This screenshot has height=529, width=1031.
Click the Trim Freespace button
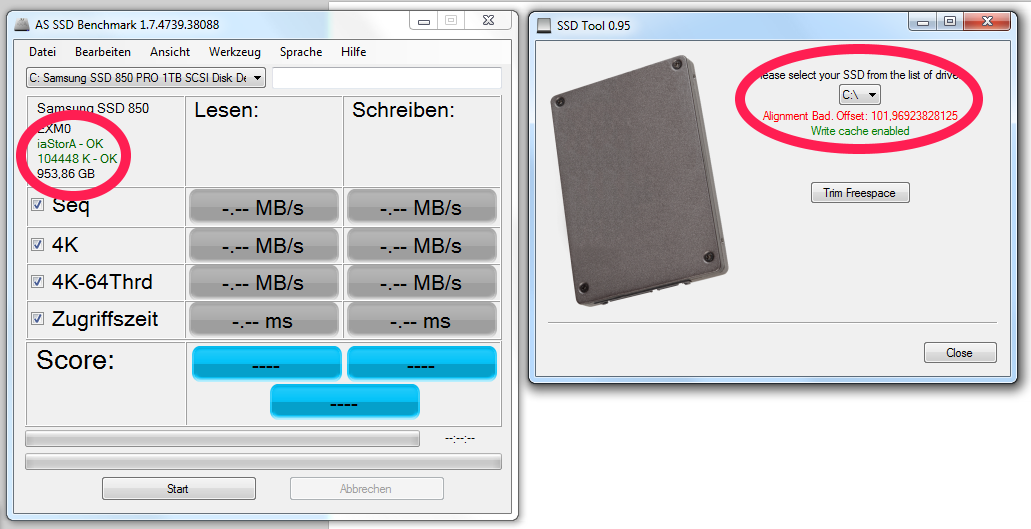click(x=859, y=193)
